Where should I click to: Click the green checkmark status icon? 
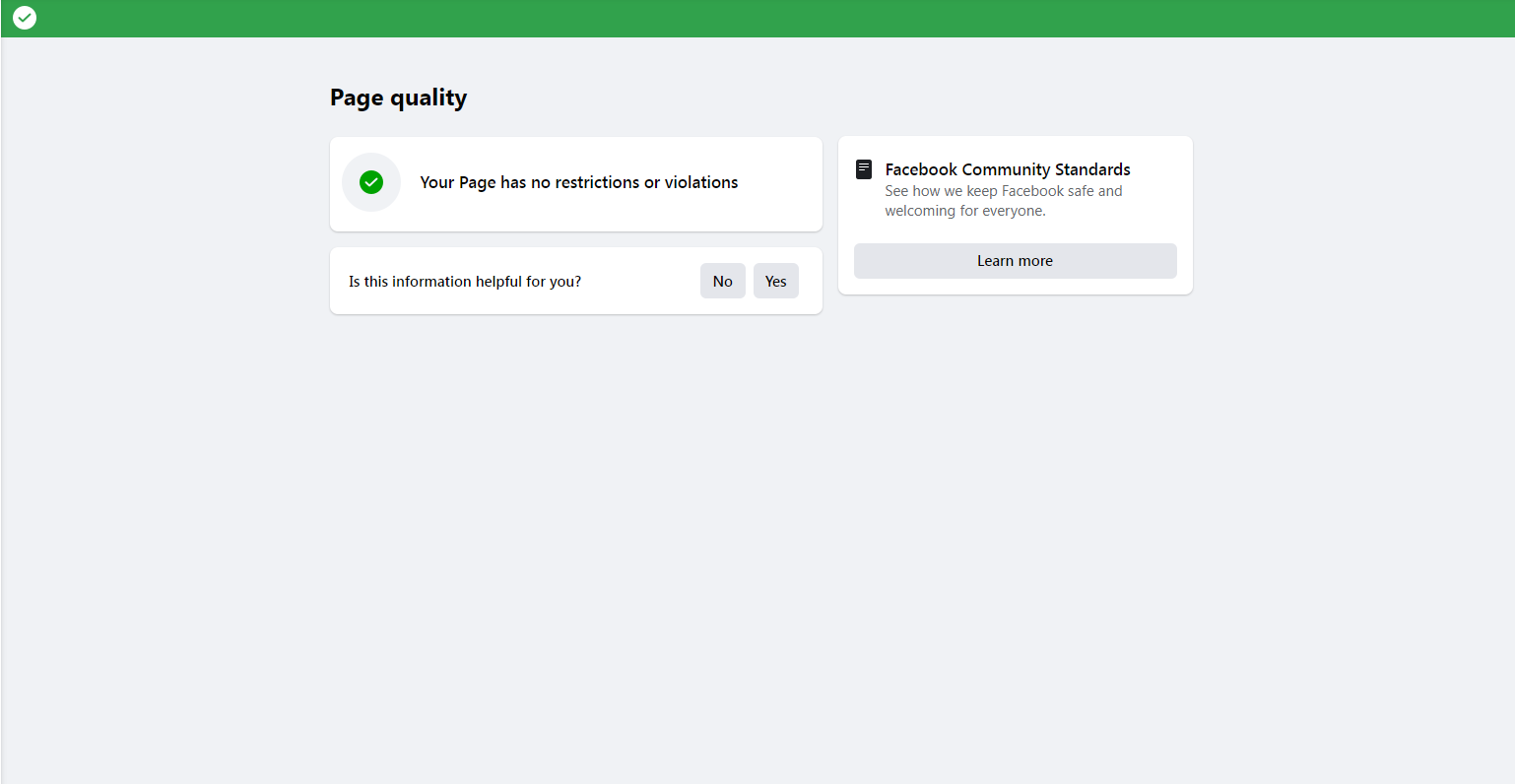[x=371, y=182]
